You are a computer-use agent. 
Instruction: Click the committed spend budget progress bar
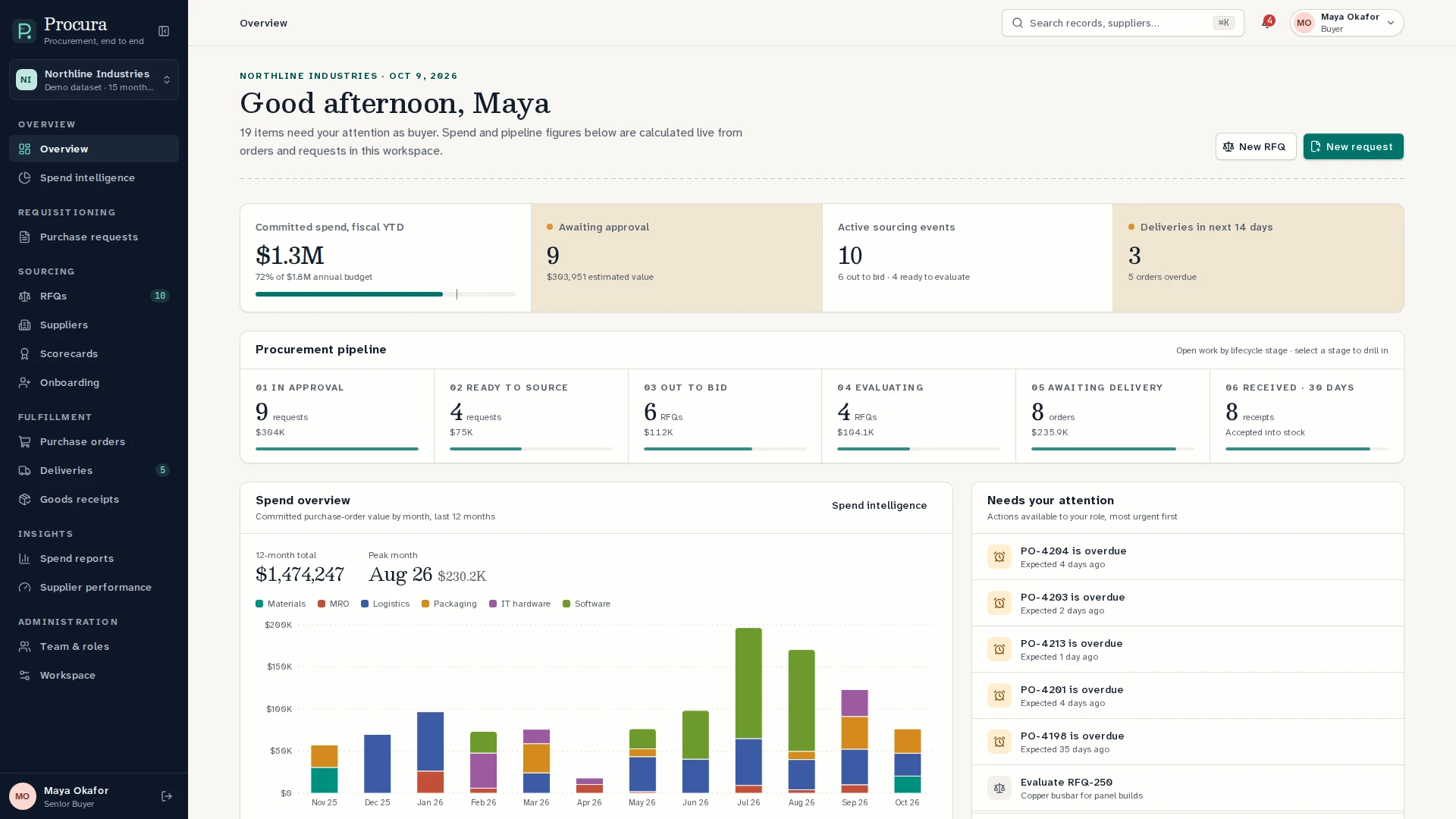point(385,294)
